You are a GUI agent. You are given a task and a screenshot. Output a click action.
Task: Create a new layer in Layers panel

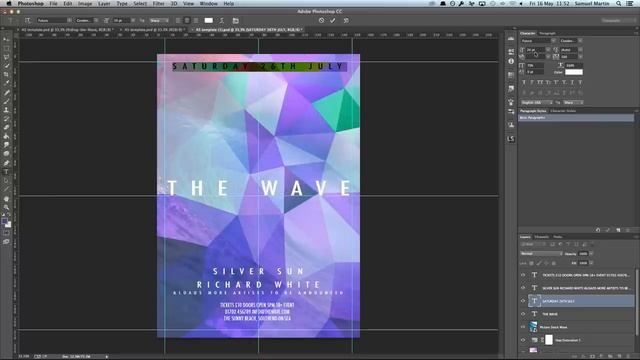click(x=619, y=356)
